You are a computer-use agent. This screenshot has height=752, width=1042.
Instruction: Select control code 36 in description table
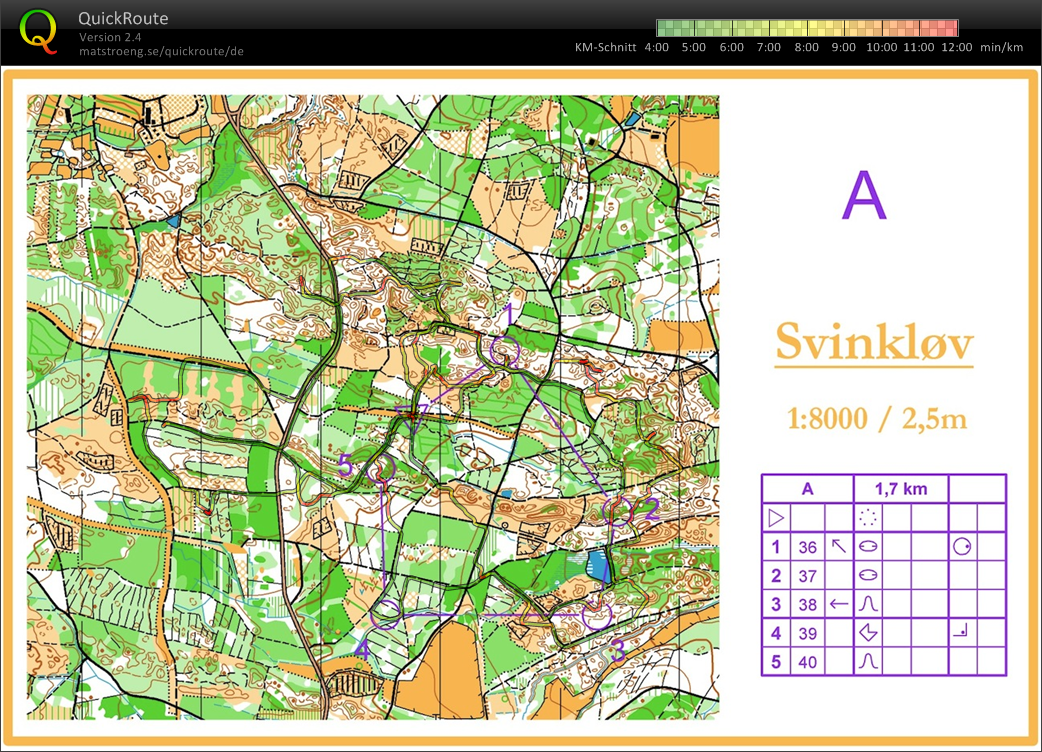click(x=807, y=547)
